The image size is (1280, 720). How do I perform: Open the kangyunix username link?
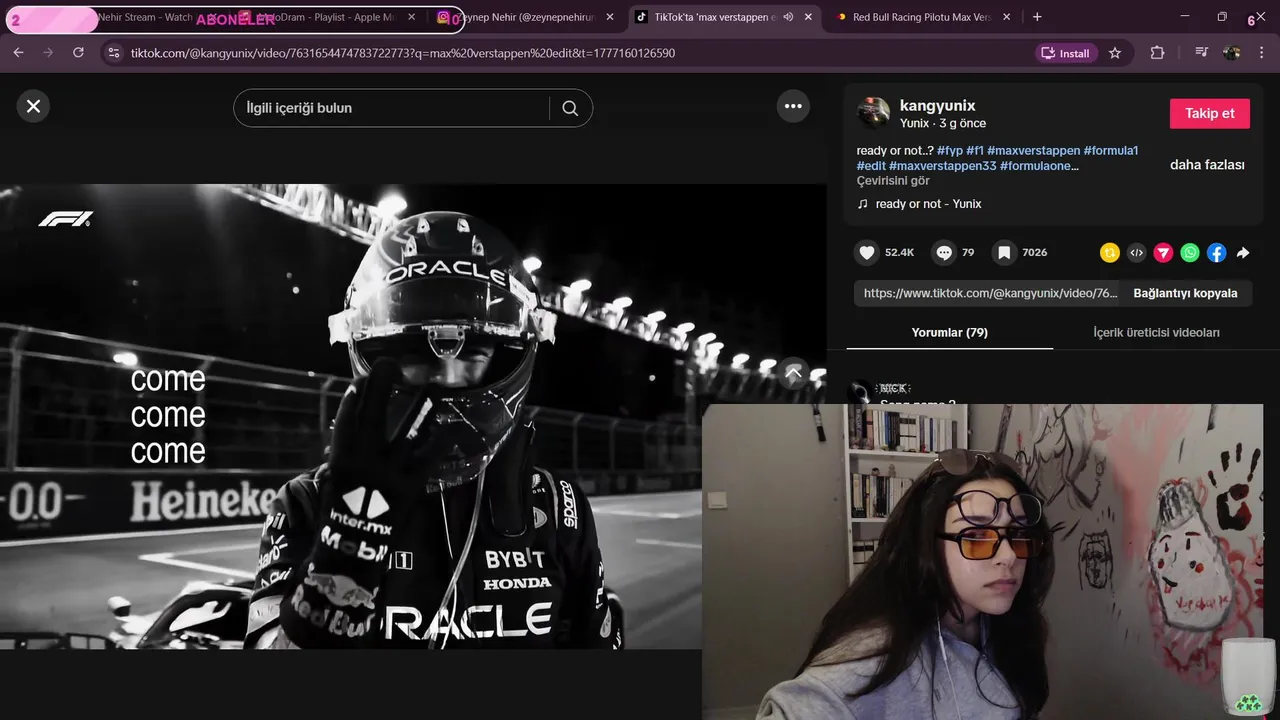click(937, 105)
